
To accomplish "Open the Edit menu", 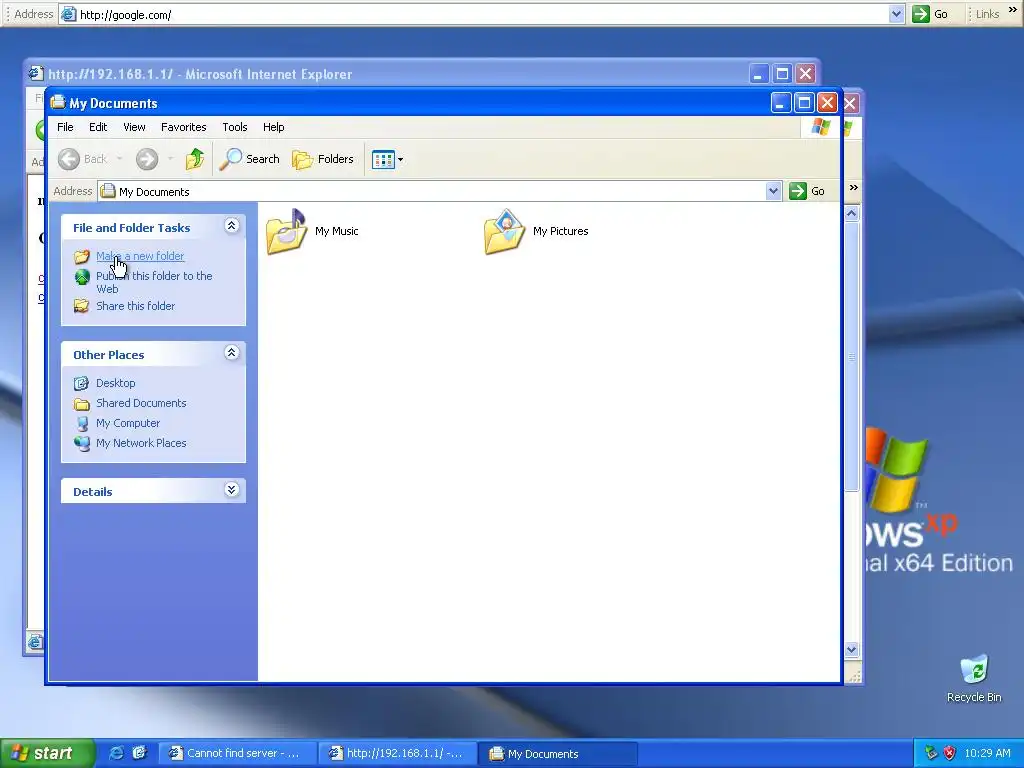I will click(x=98, y=127).
